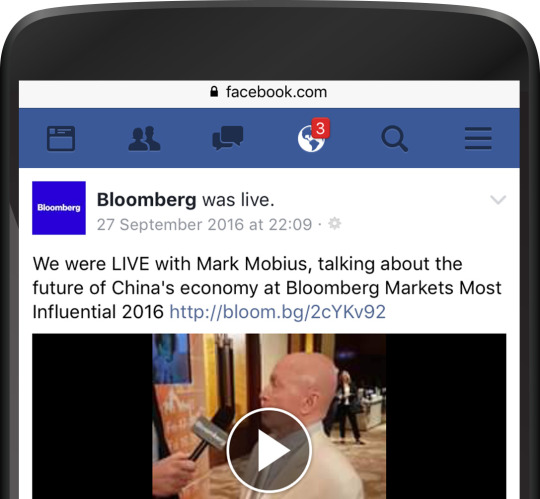Click the facebook.com address bar

pos(269,94)
